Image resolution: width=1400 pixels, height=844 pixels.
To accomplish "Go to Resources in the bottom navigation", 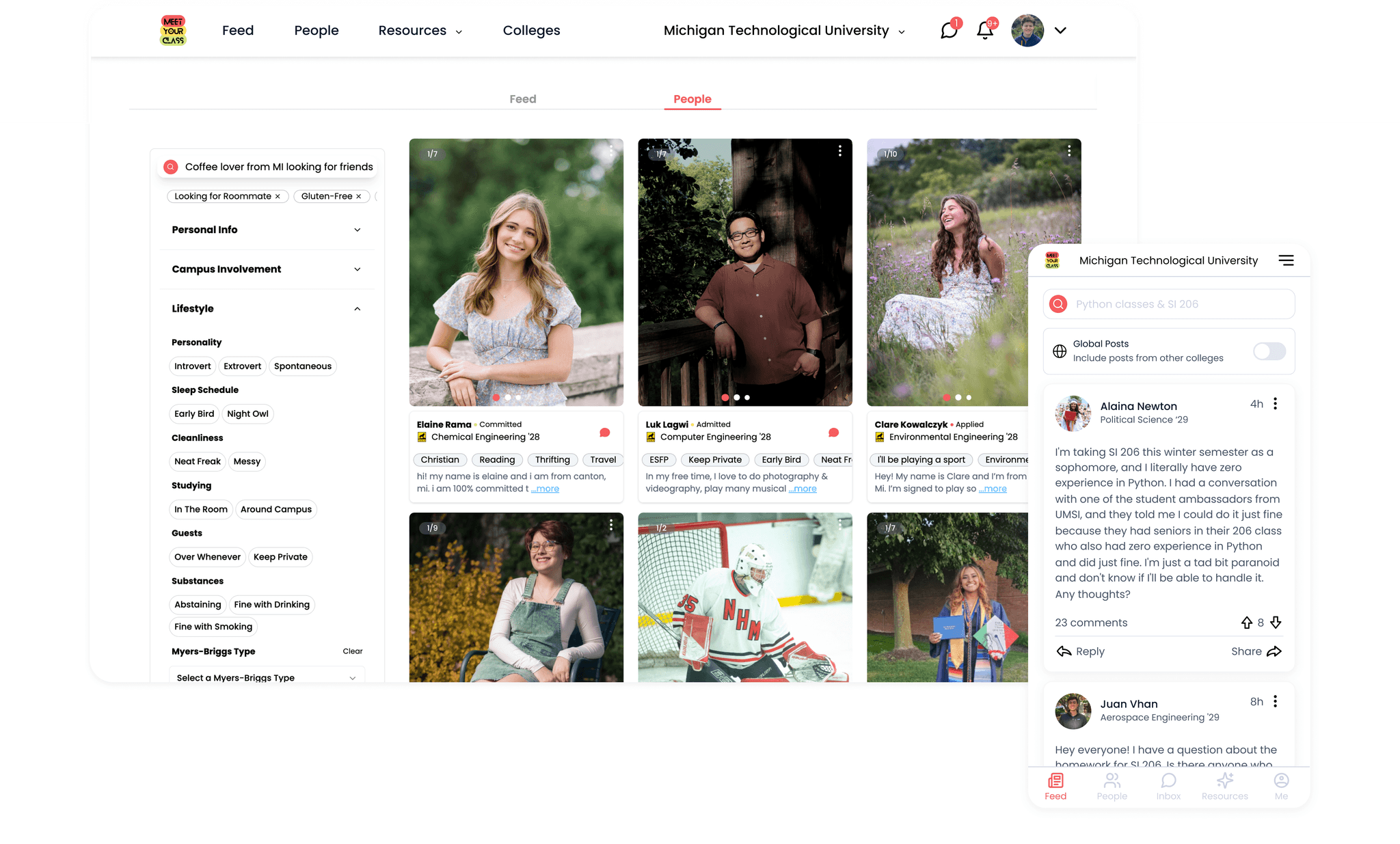I will pos(1224,786).
